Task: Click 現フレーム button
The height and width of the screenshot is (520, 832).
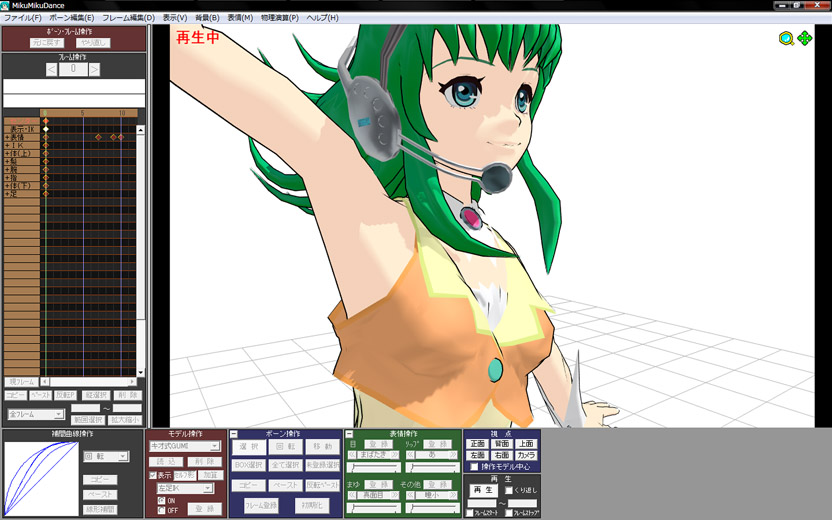Action: pyautogui.click(x=22, y=382)
